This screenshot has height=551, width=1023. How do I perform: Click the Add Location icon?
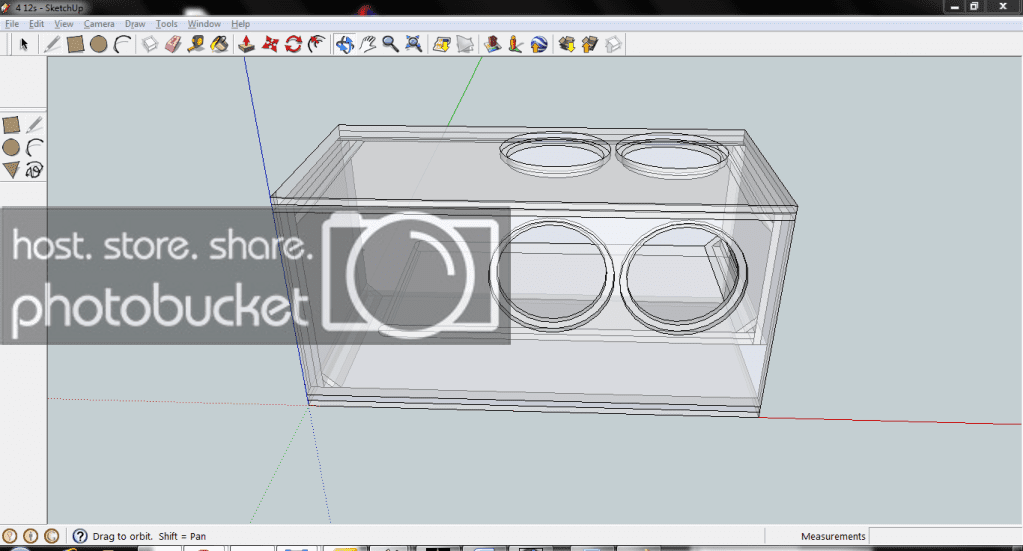pos(442,44)
